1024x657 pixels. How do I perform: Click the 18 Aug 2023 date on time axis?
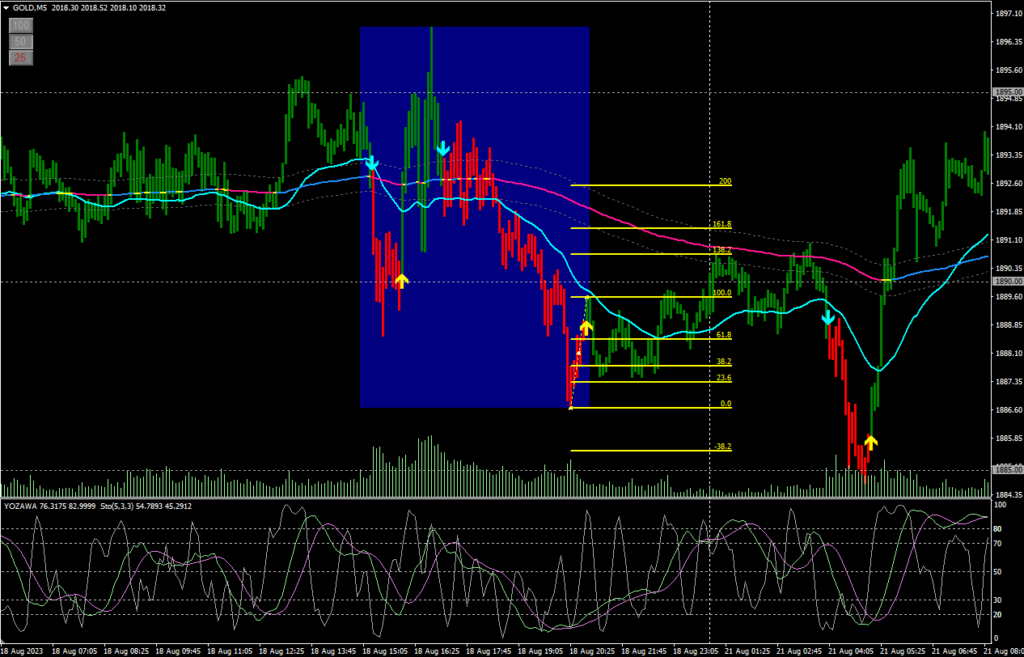pyautogui.click(x=24, y=650)
